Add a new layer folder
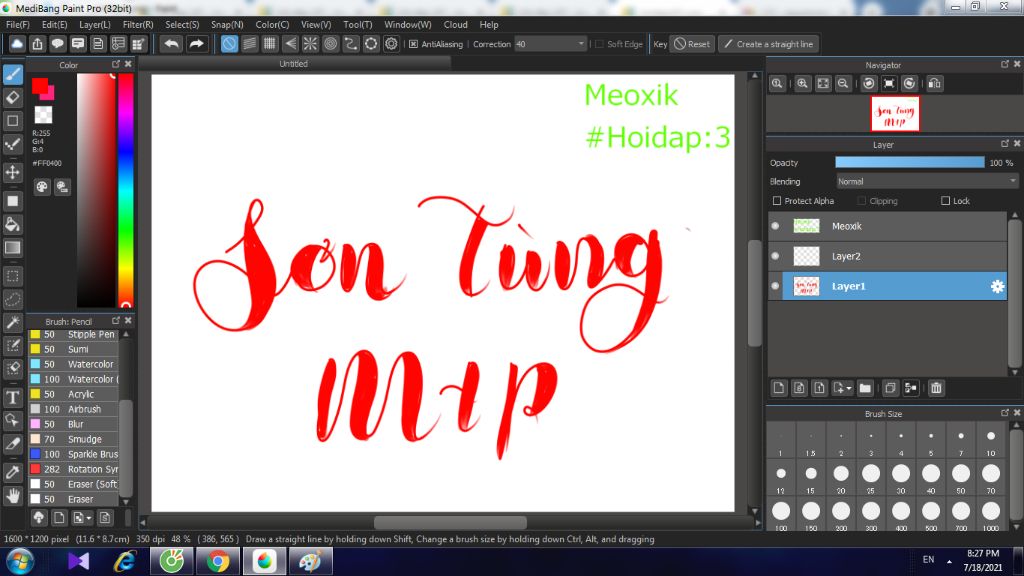The height and width of the screenshot is (576, 1024). click(x=865, y=388)
